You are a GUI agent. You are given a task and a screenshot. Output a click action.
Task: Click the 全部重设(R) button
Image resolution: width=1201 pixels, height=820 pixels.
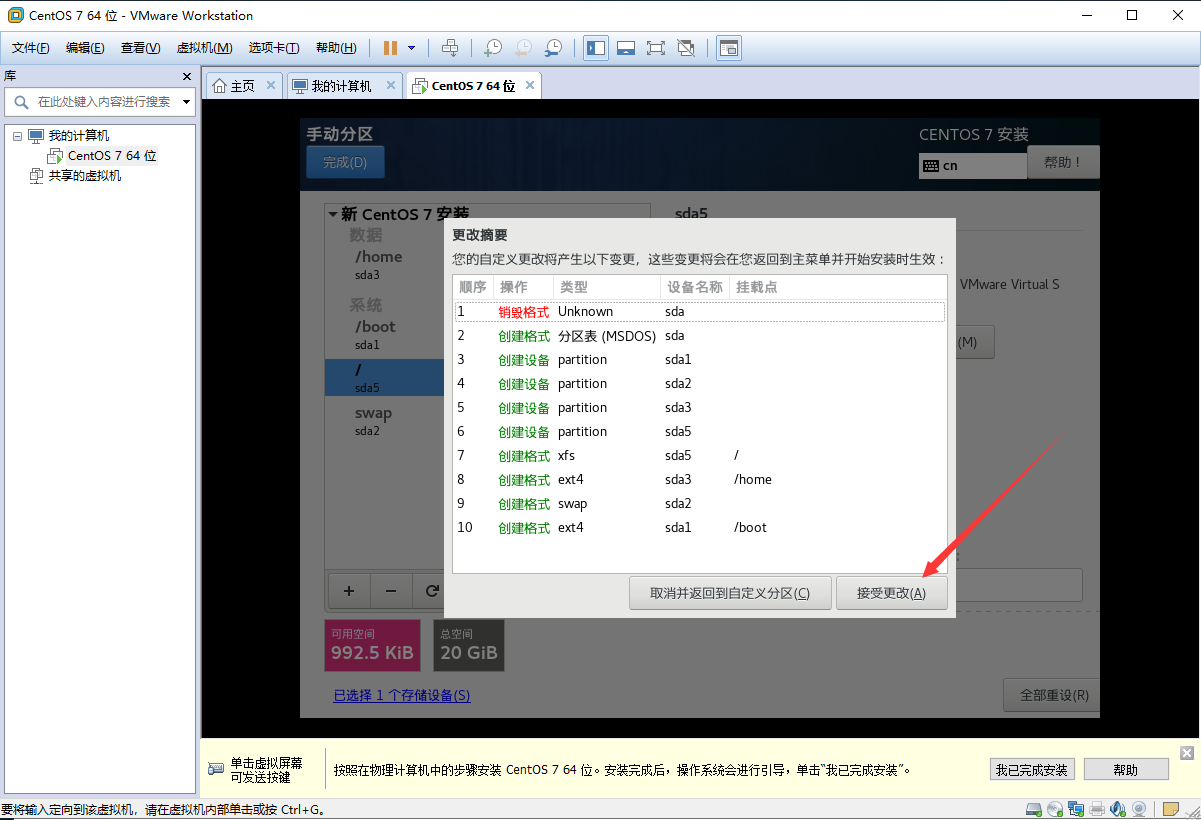(x=1051, y=695)
